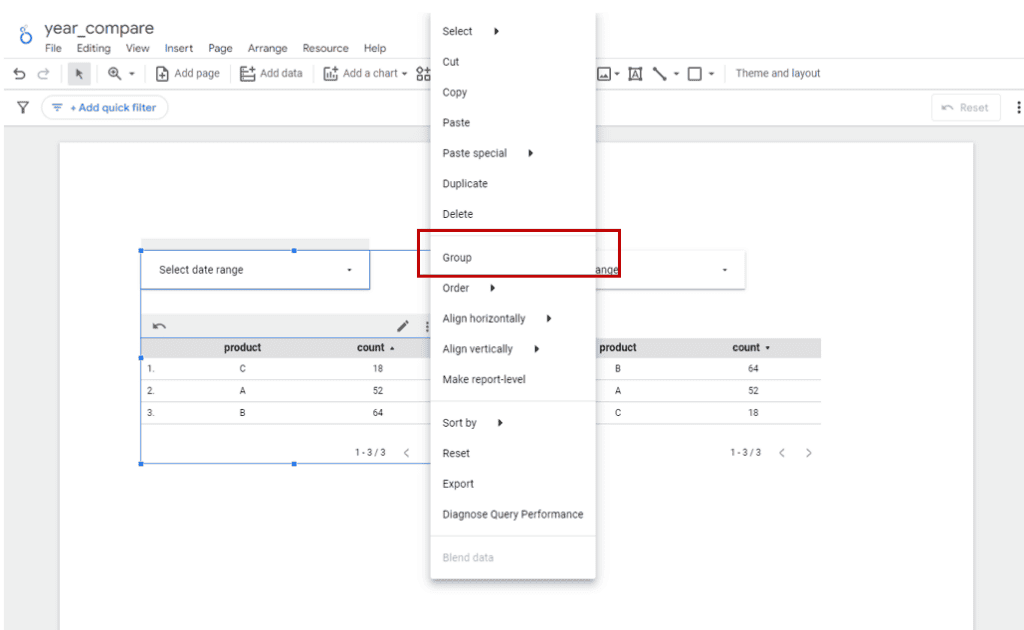Open the Arrange menu in menu bar
The height and width of the screenshot is (630, 1024).
click(267, 48)
